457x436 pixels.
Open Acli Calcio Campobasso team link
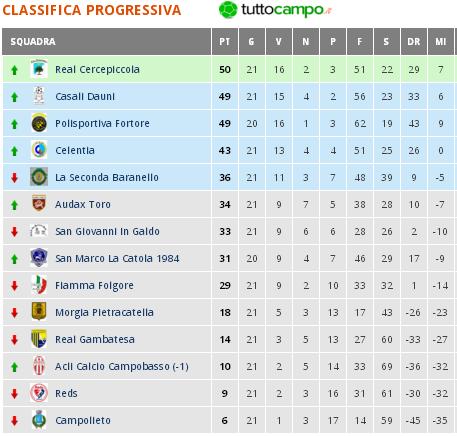coord(122,366)
